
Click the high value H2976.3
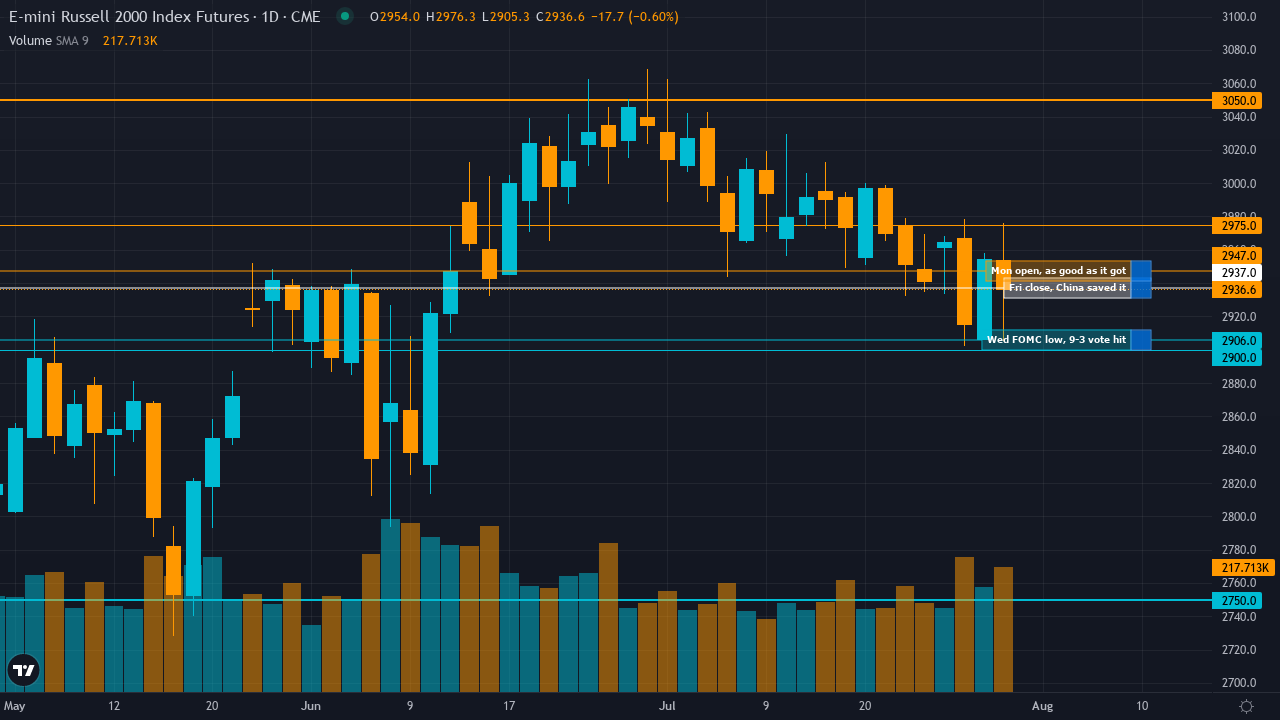[x=451, y=17]
